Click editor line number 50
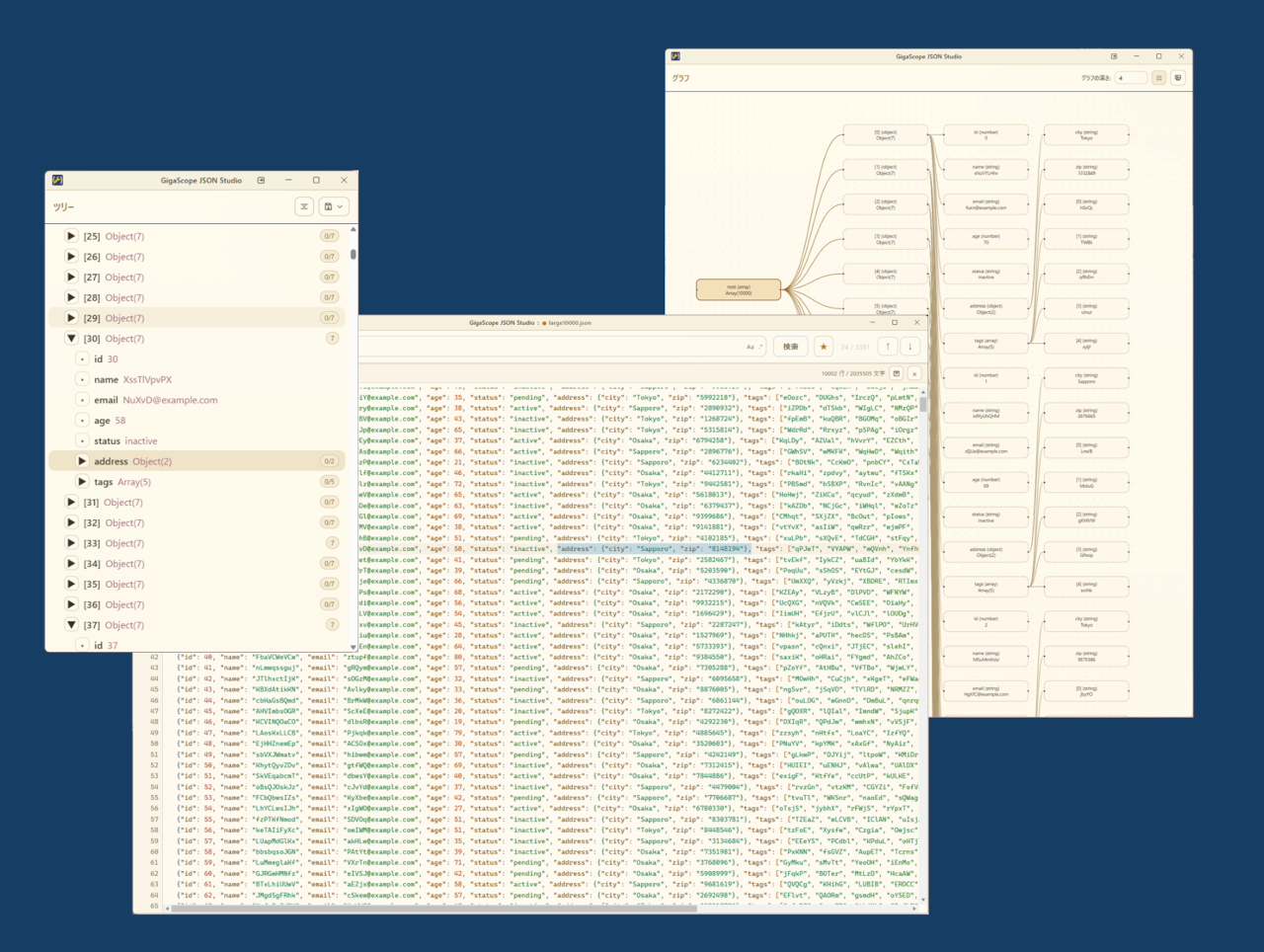This screenshot has height=952, width=1264. click(154, 744)
